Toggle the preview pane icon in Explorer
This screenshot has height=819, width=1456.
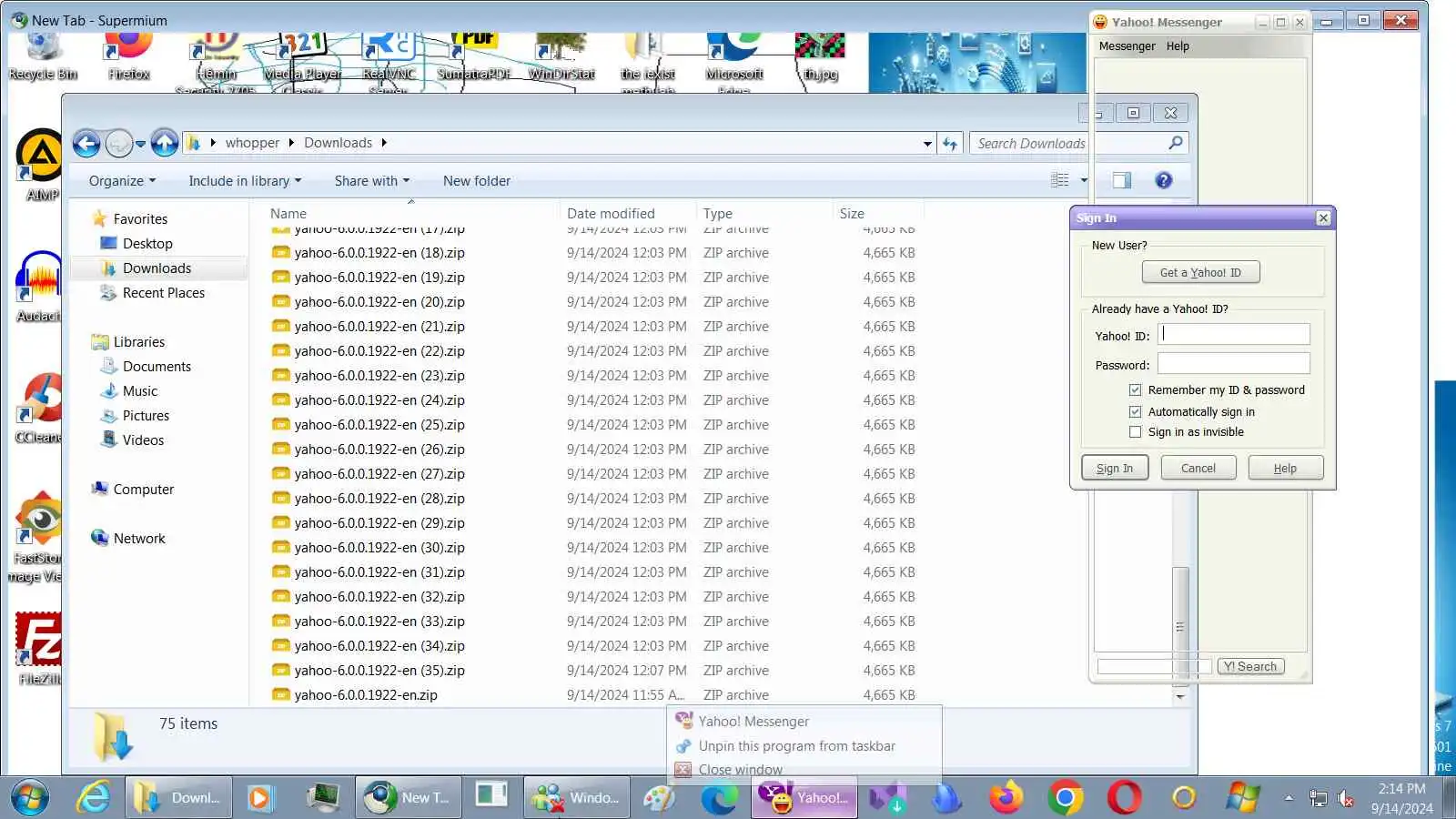[1122, 180]
